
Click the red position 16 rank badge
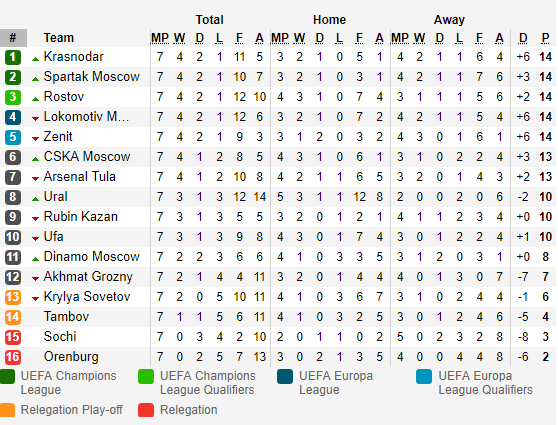click(13, 357)
